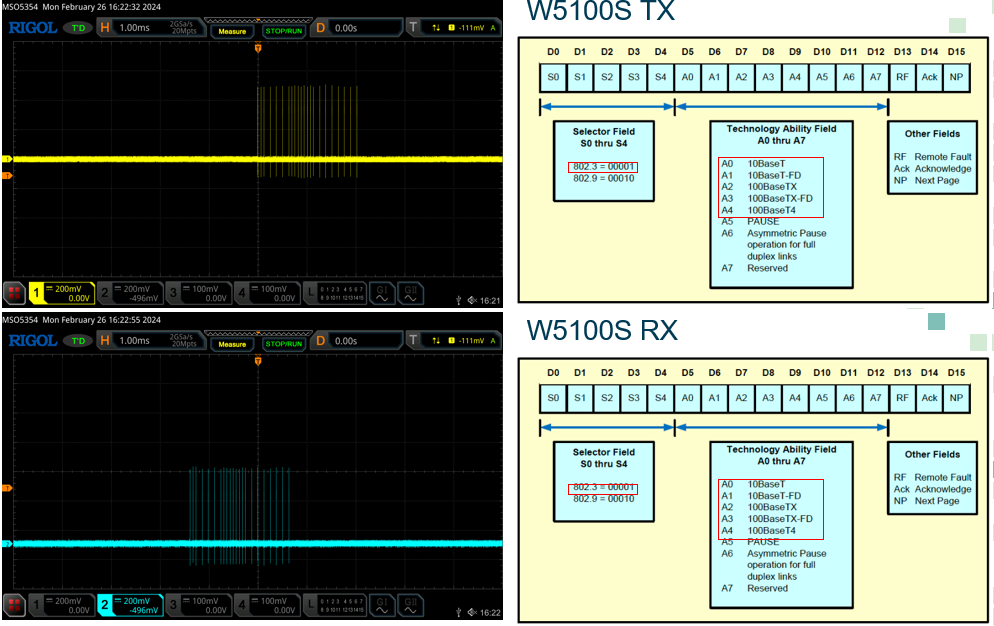Click STOP/RUN on the lower scope
Viewport: 994px width, 626px height.
point(283,344)
